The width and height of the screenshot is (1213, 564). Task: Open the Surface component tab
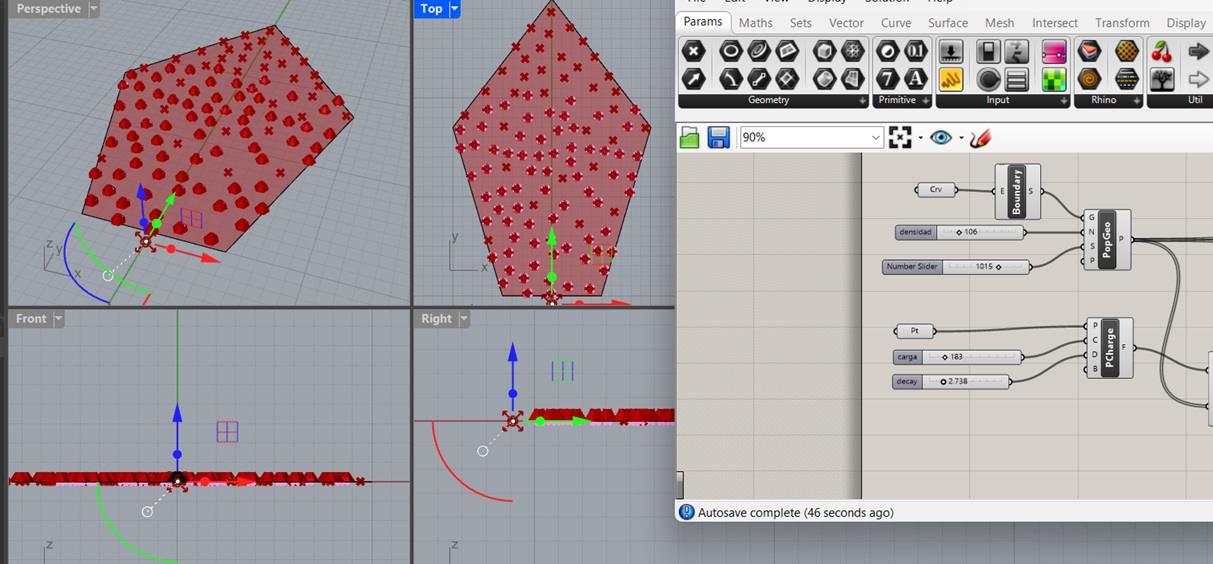(x=947, y=23)
